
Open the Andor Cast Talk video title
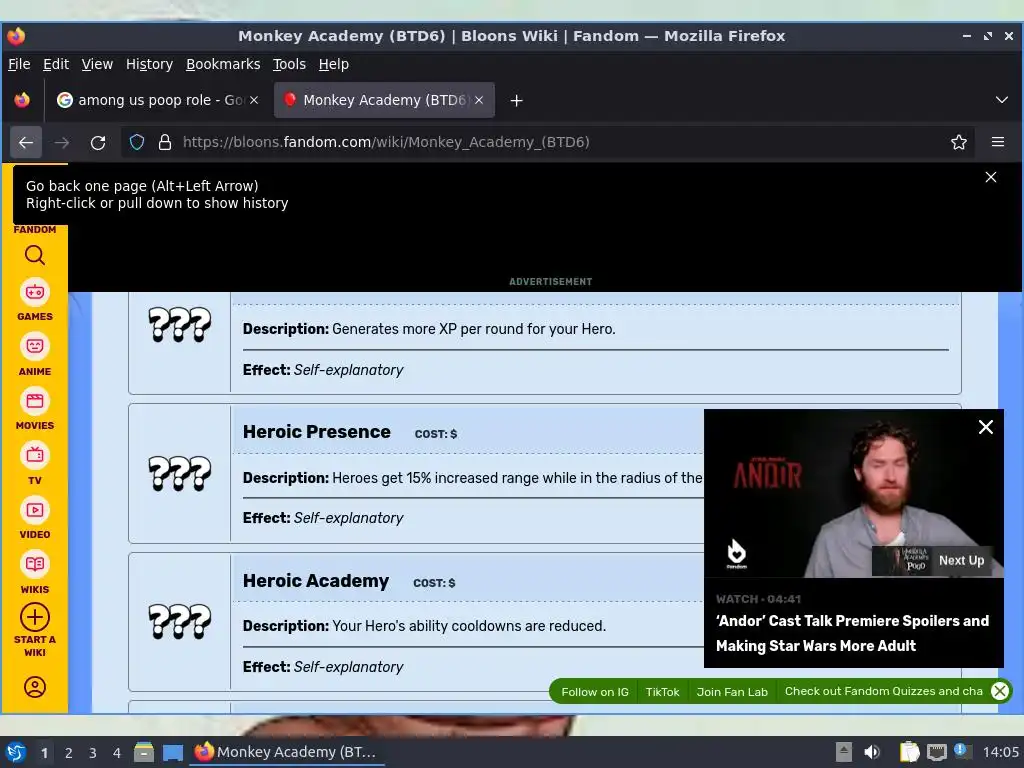point(852,633)
